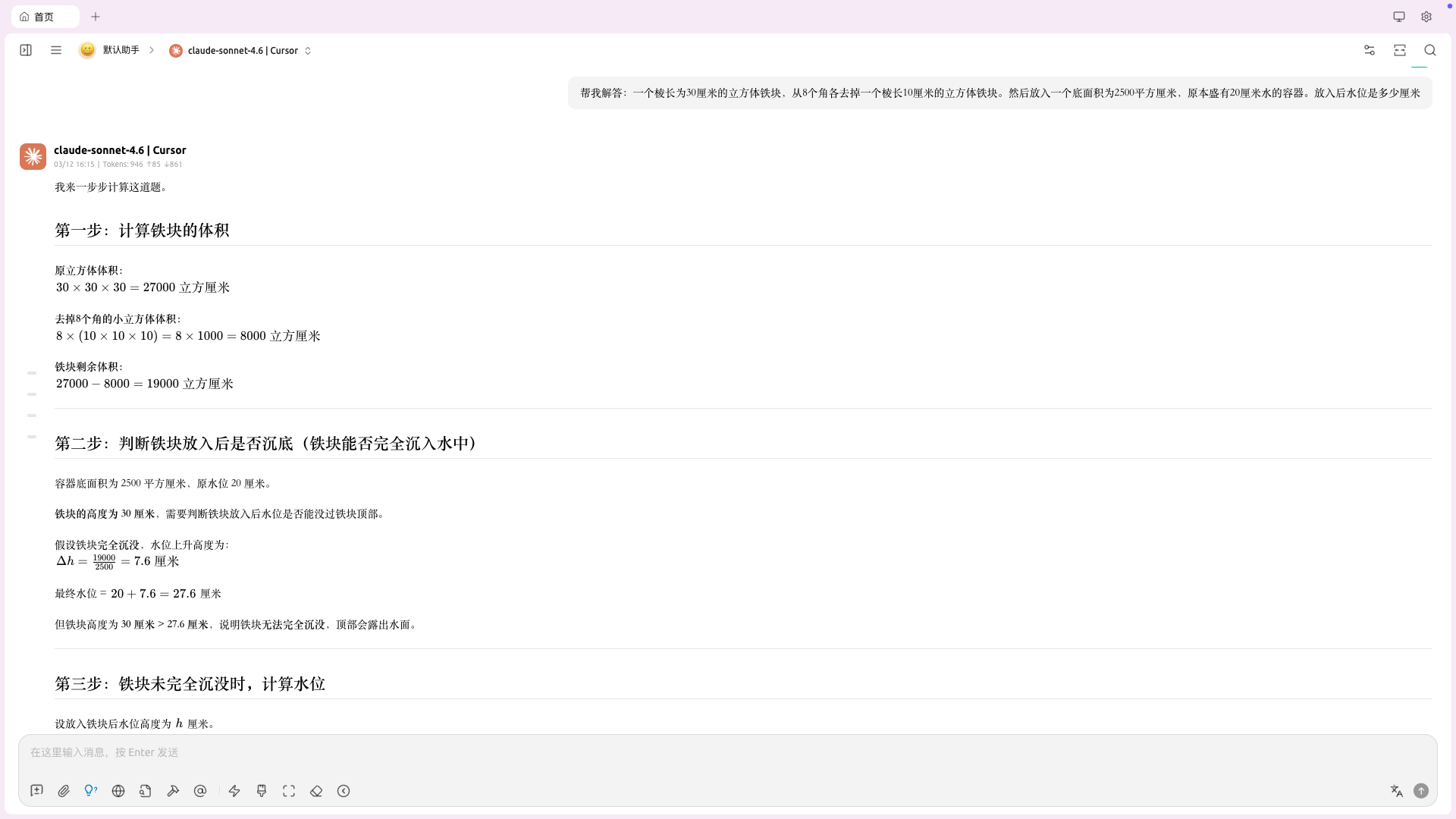Image resolution: width=1456 pixels, height=819 pixels.
Task: Click the formula 8 × 1000 = 8000 line
Action: (188, 336)
